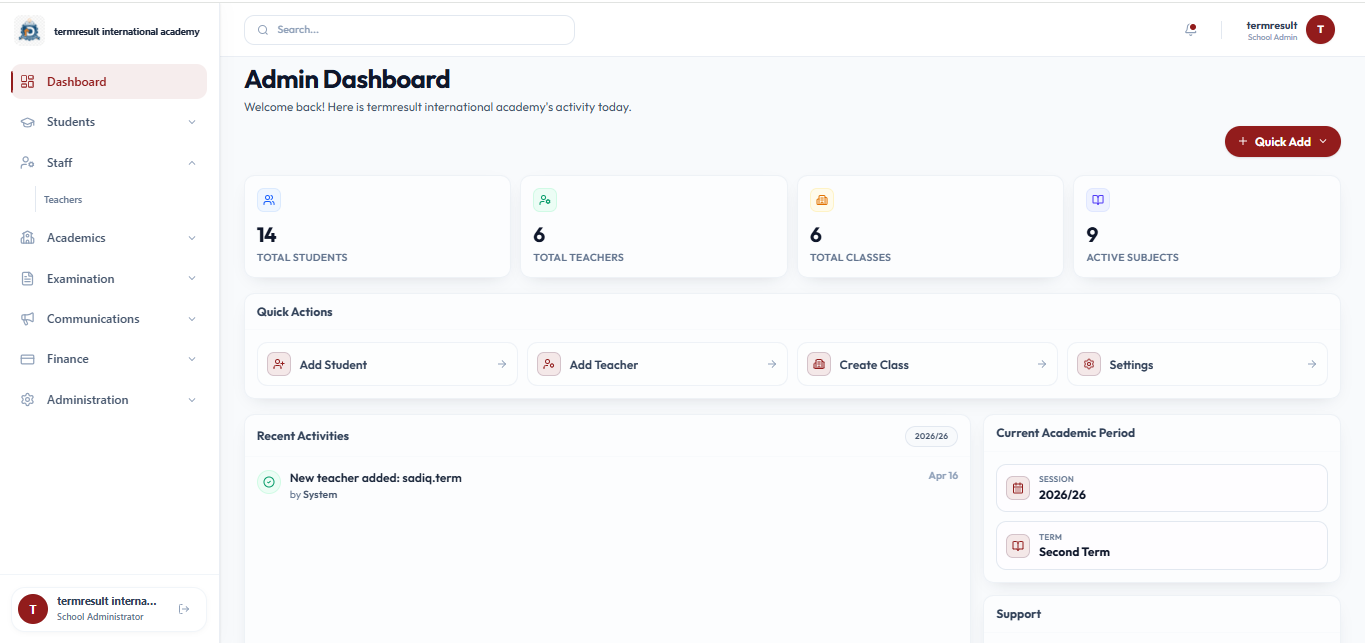The image size is (1365, 643).
Task: Click 'New teacher added: sadiq.term' activity
Action: (376, 478)
